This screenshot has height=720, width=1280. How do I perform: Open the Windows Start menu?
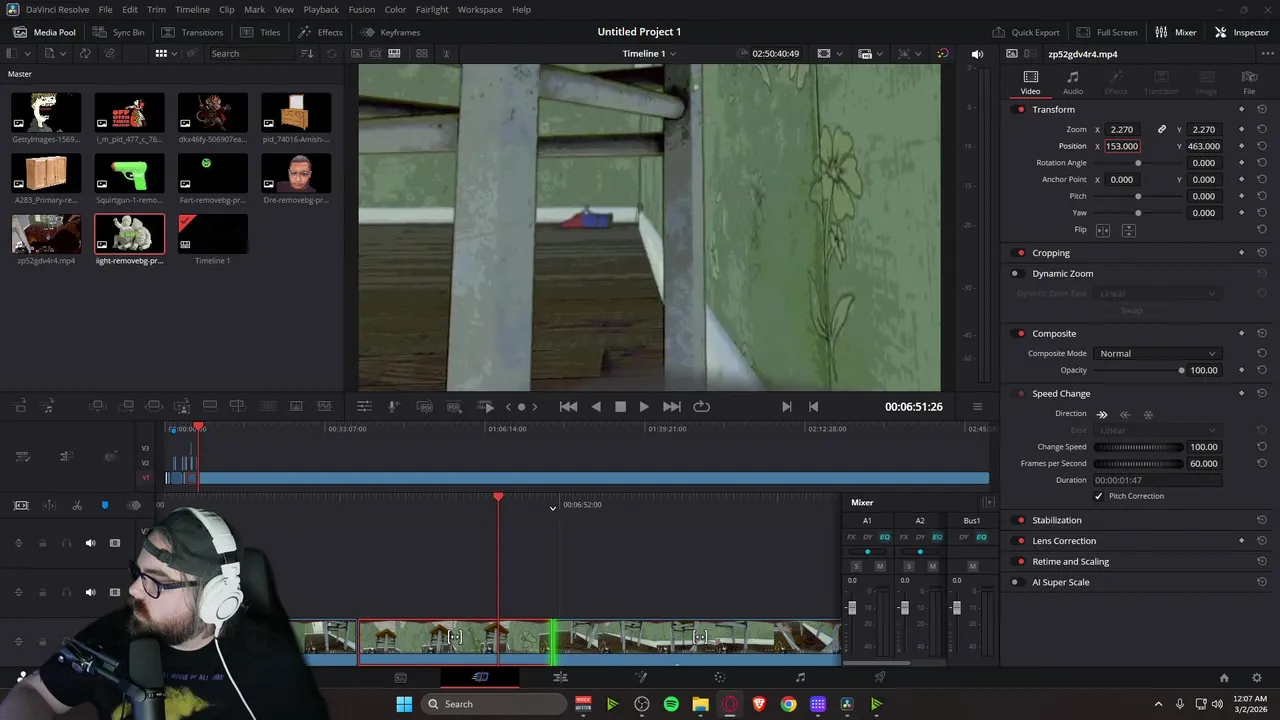click(404, 704)
